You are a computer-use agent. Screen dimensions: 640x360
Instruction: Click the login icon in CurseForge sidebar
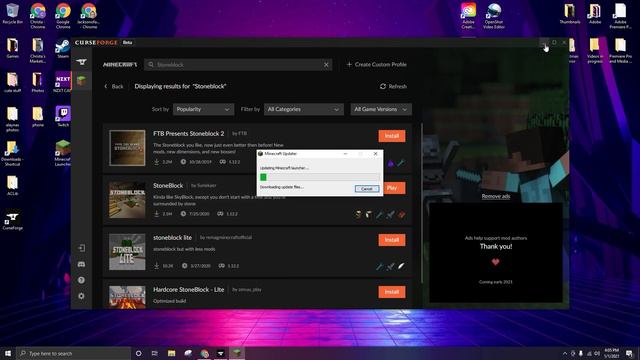[82, 248]
